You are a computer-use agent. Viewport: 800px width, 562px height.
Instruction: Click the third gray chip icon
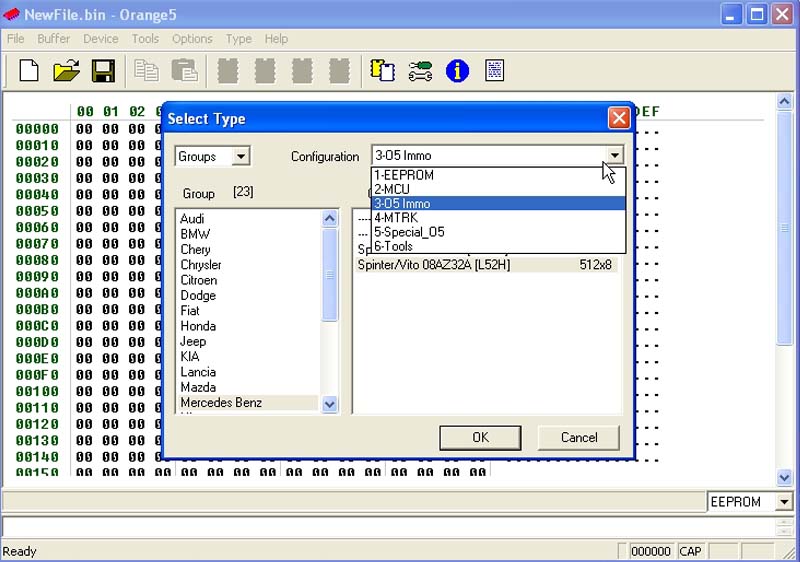302,70
